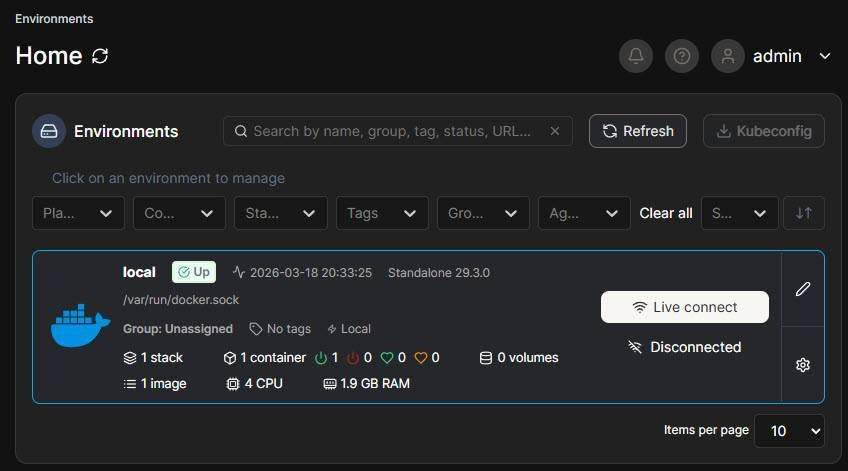Click the Environments drive icon
Image resolution: width=848 pixels, height=471 pixels.
pyautogui.click(x=49, y=131)
